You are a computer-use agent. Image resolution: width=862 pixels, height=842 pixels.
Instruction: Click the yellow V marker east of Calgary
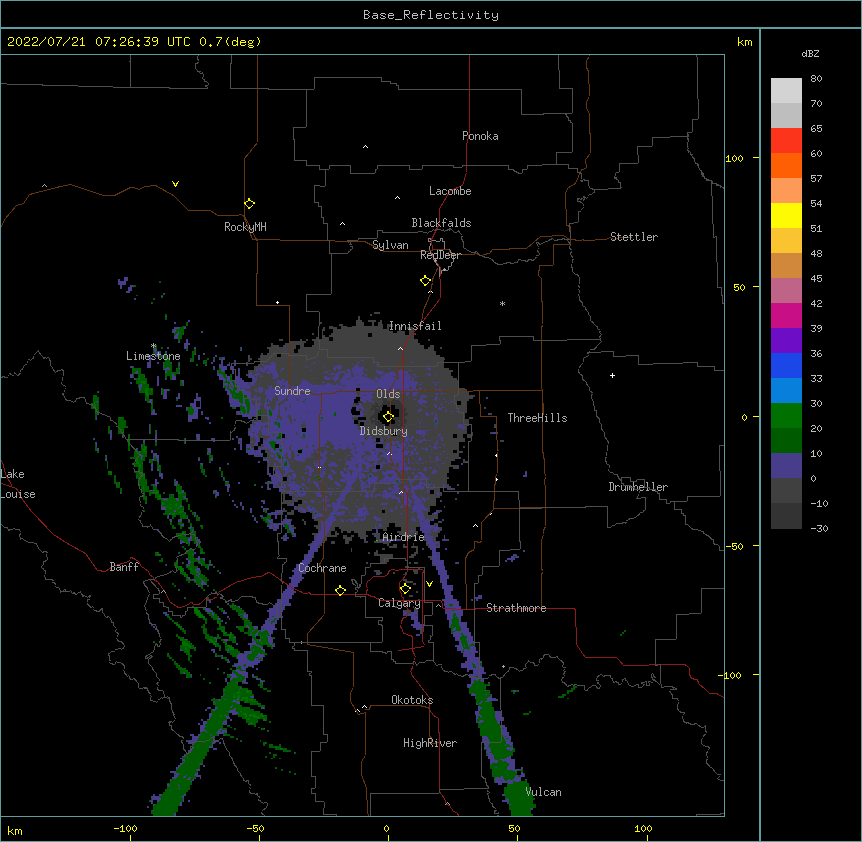429,584
